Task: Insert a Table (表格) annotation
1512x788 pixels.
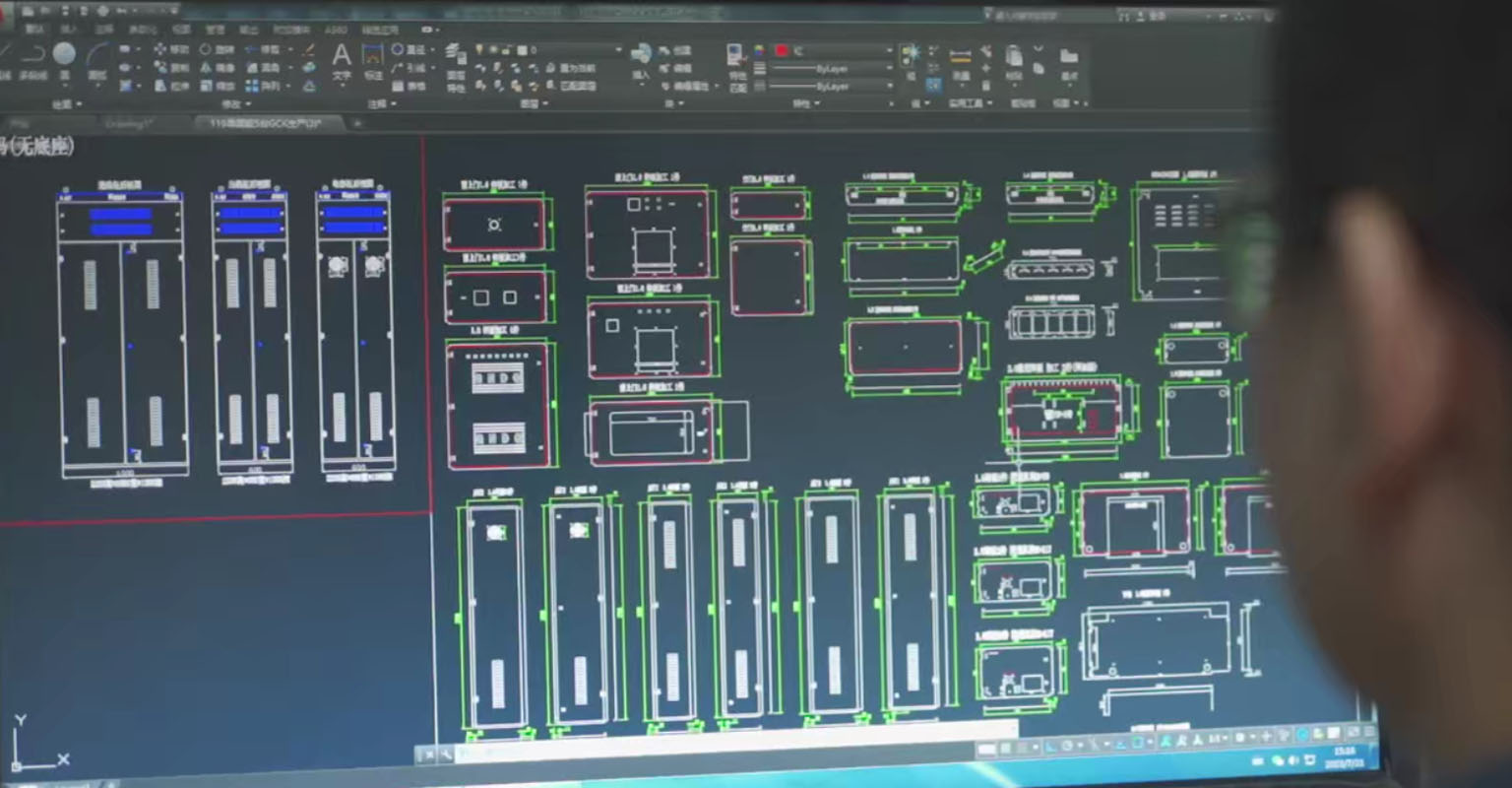Action: point(409,86)
